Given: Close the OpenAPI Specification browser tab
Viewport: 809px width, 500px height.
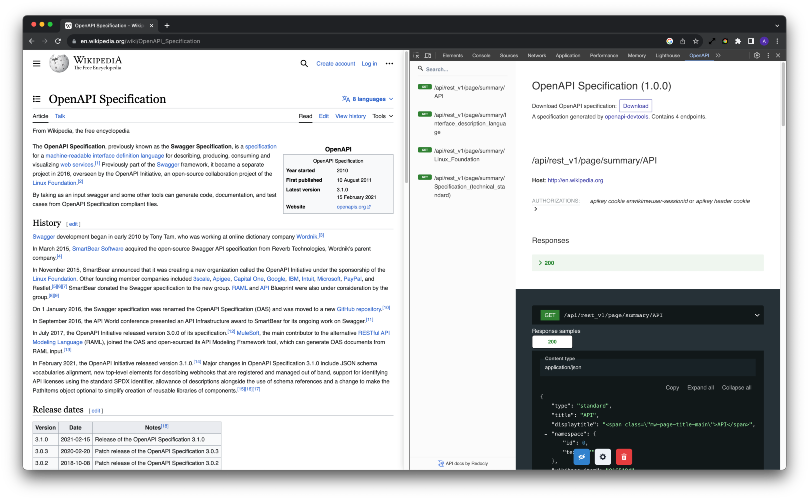Looking at the screenshot, I should tap(151, 25).
